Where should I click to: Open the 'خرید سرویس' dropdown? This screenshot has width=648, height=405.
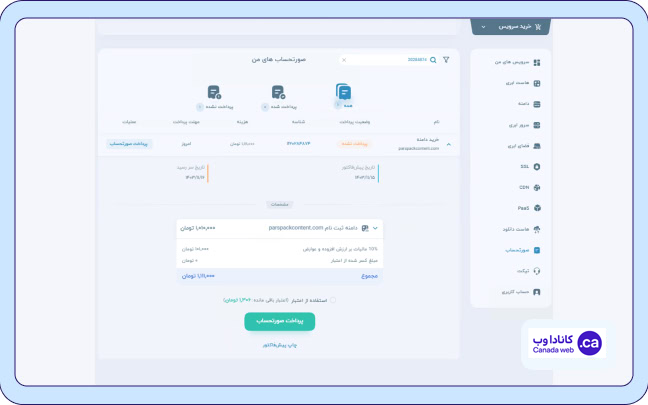coord(510,27)
